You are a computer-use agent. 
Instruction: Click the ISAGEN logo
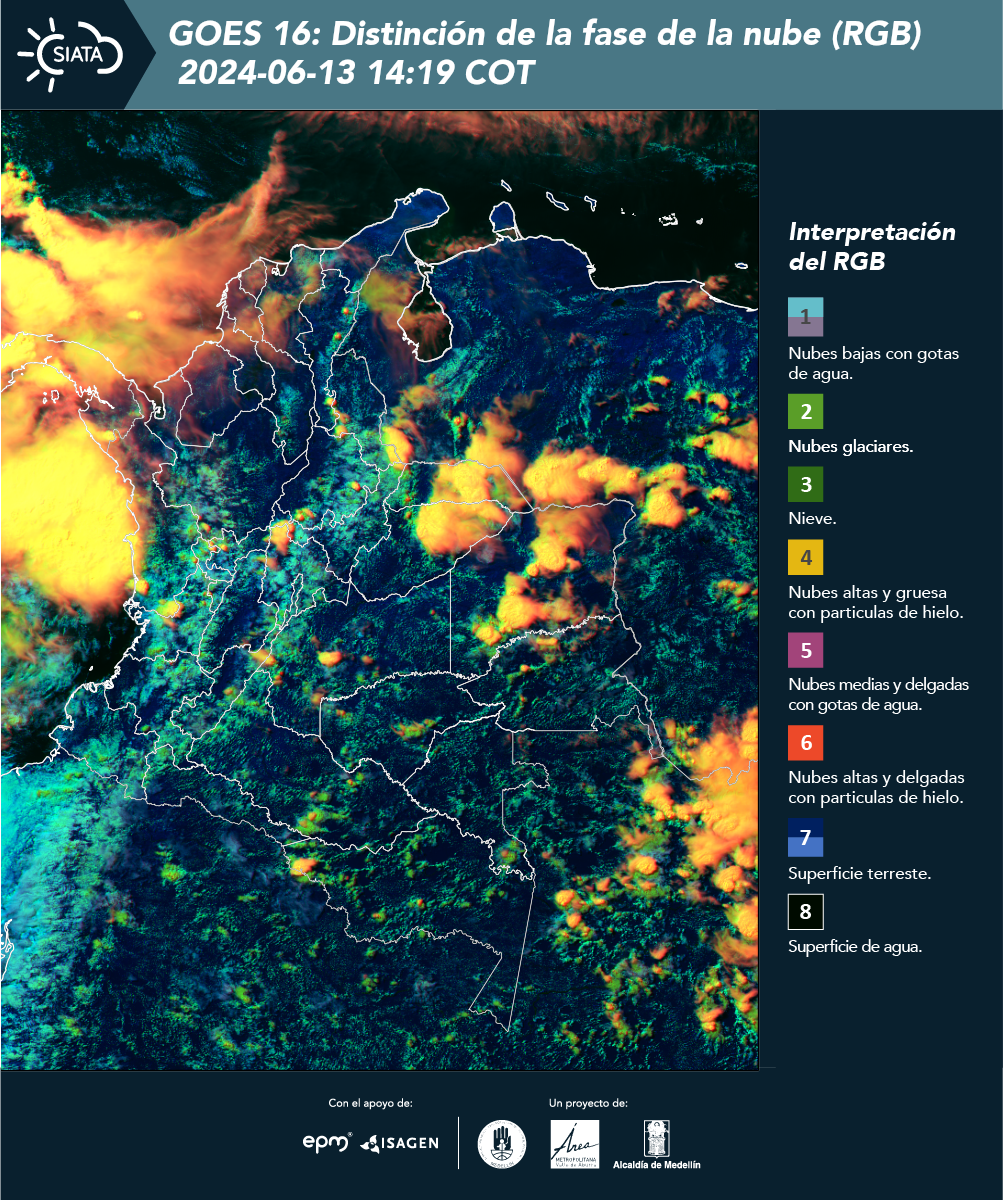(399, 1143)
